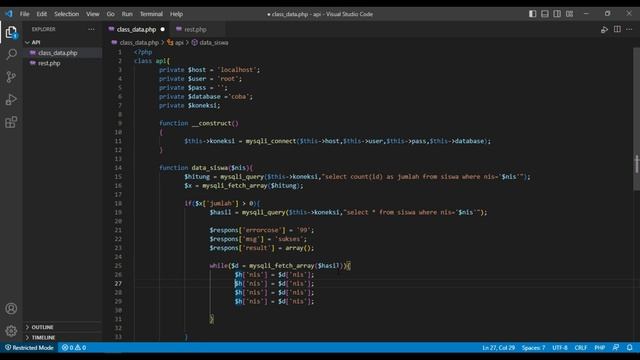Click Restricted Mode in status bar
This screenshot has height=360, width=640.
(29, 347)
